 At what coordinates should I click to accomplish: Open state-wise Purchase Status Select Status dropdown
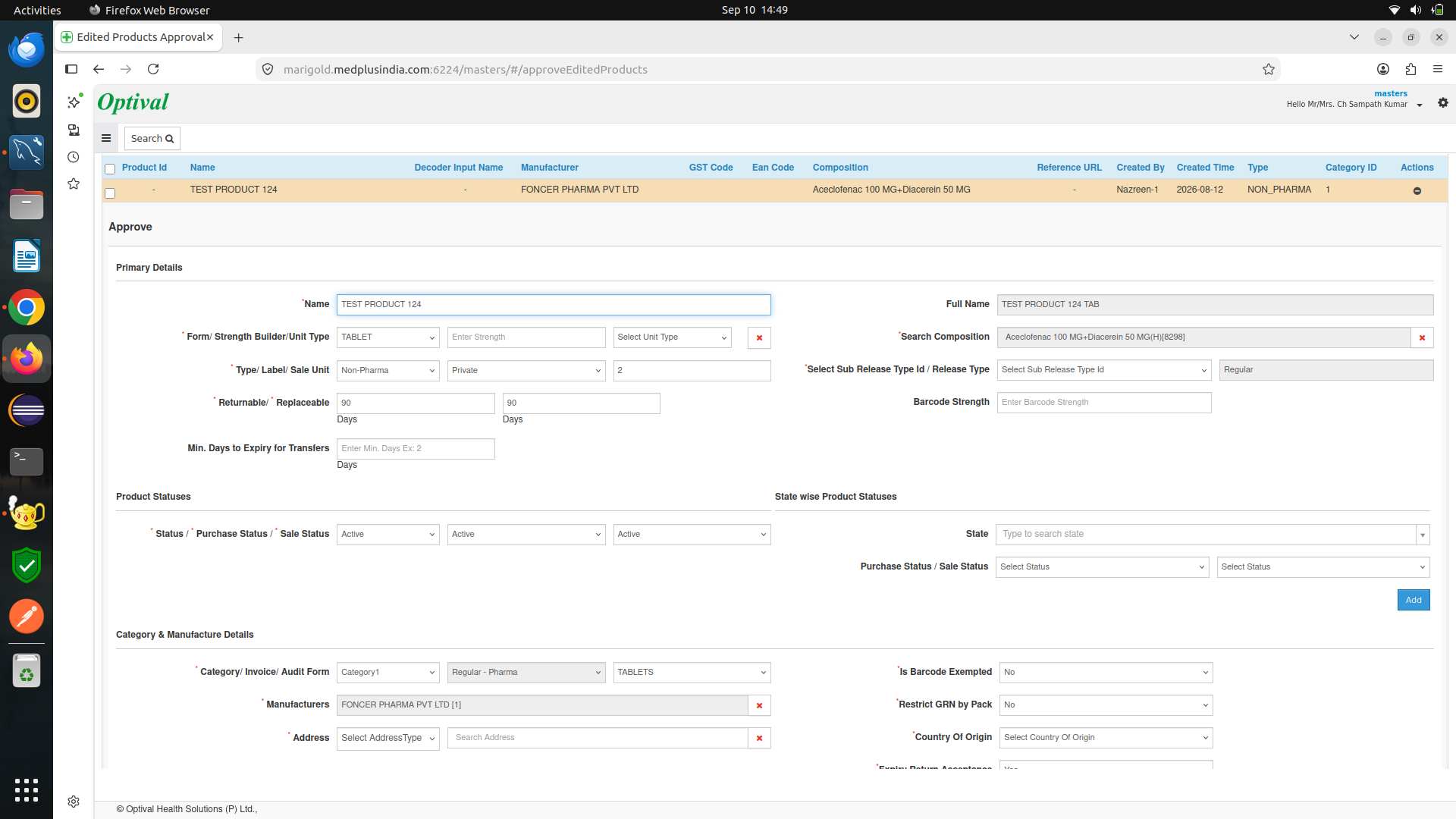coord(1103,567)
